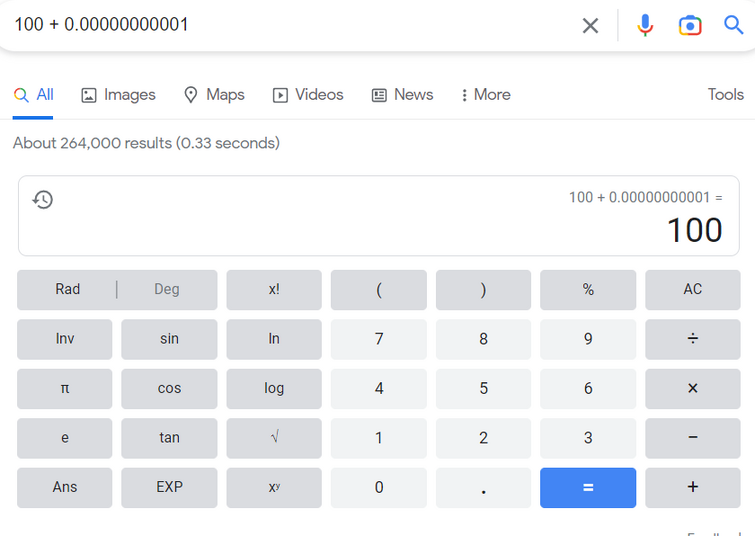Focus the search query text field
Screen dimensions: 755x536
[289, 25]
